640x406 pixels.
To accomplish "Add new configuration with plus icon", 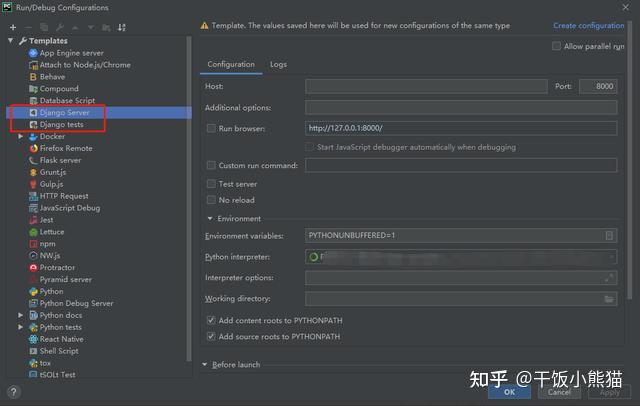I will pos(13,27).
